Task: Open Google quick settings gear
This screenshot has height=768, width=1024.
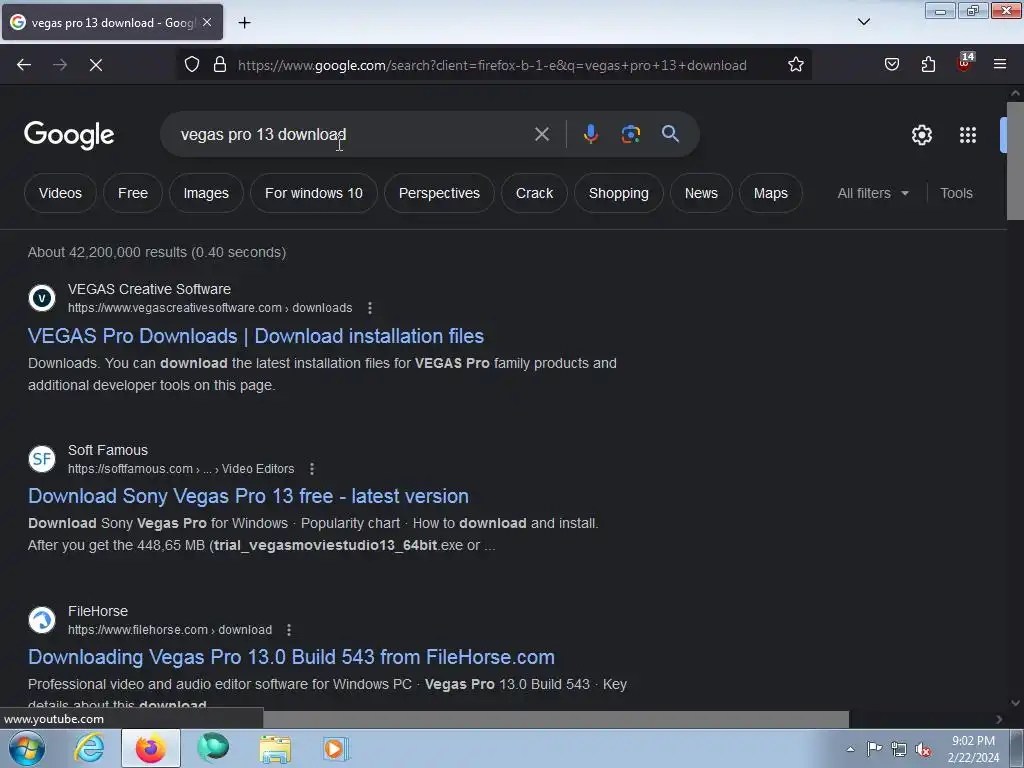Action: click(921, 135)
